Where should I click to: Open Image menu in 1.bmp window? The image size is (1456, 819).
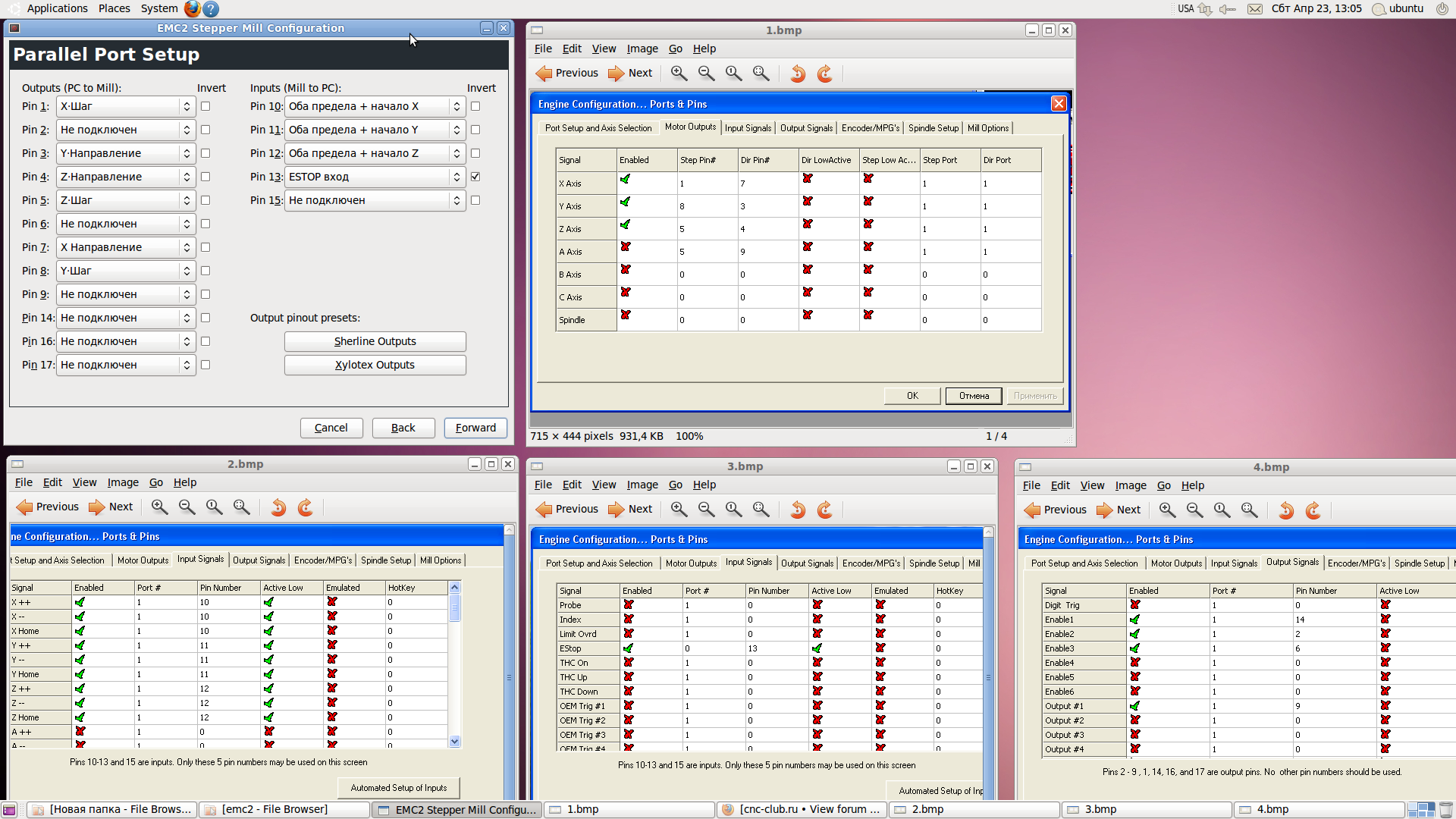642,49
